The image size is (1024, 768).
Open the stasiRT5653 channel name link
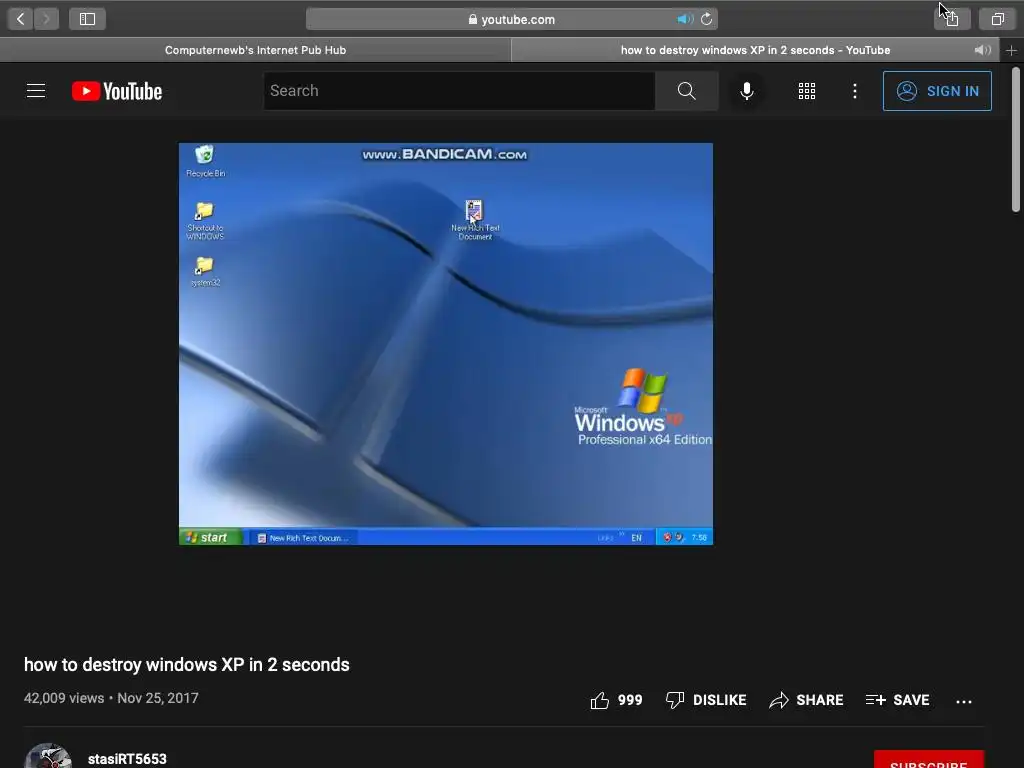pos(127,759)
